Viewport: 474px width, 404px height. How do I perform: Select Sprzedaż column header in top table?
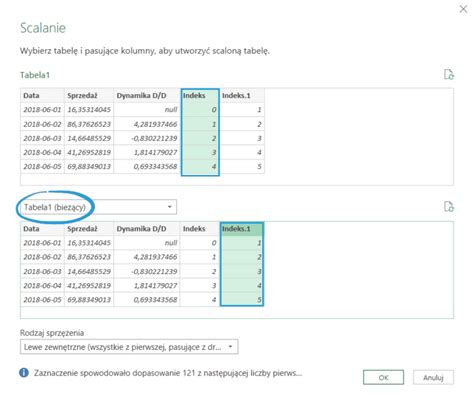89,95
